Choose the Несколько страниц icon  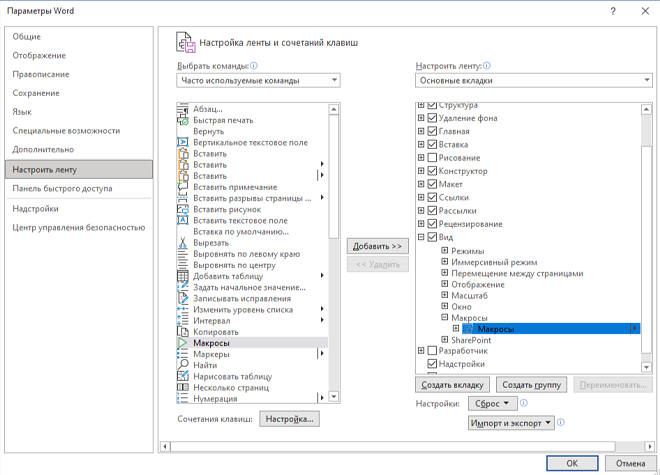click(x=183, y=387)
